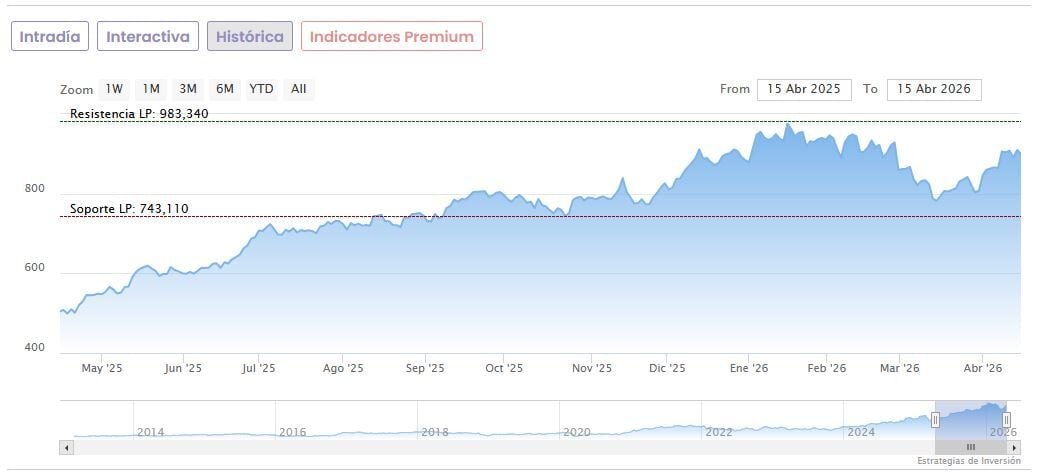Viewport: 1039px width, 476px height.
Task: Show All historical data
Action: [298, 89]
